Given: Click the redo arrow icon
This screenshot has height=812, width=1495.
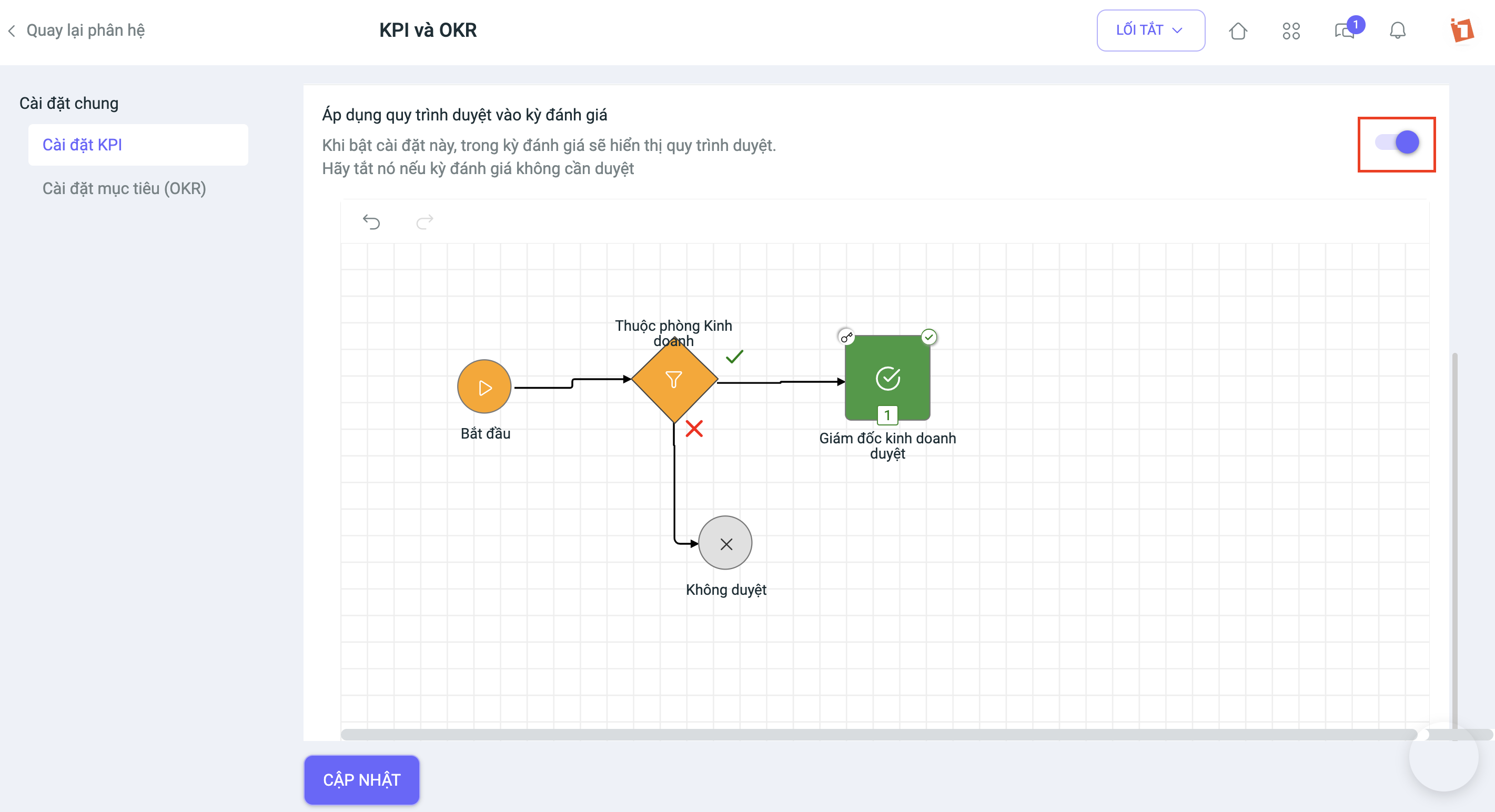Looking at the screenshot, I should coord(425,222).
